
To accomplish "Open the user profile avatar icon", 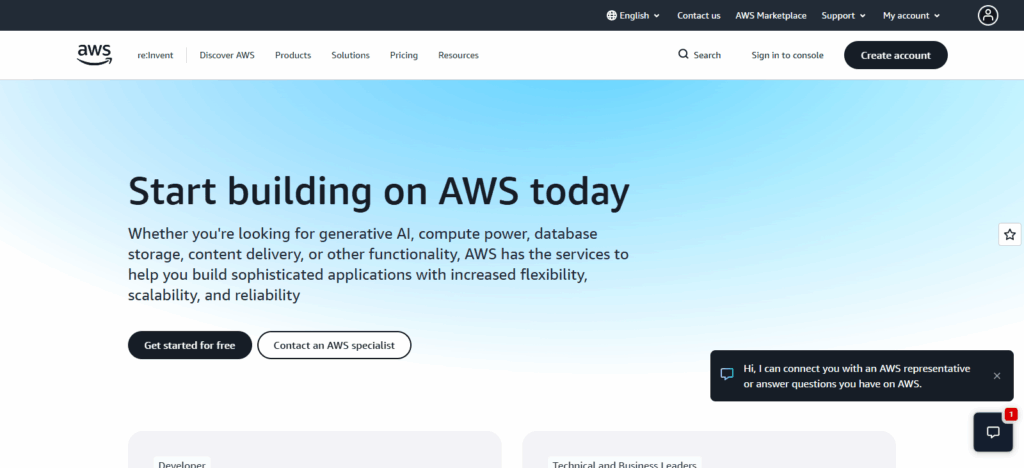I will click(x=988, y=15).
